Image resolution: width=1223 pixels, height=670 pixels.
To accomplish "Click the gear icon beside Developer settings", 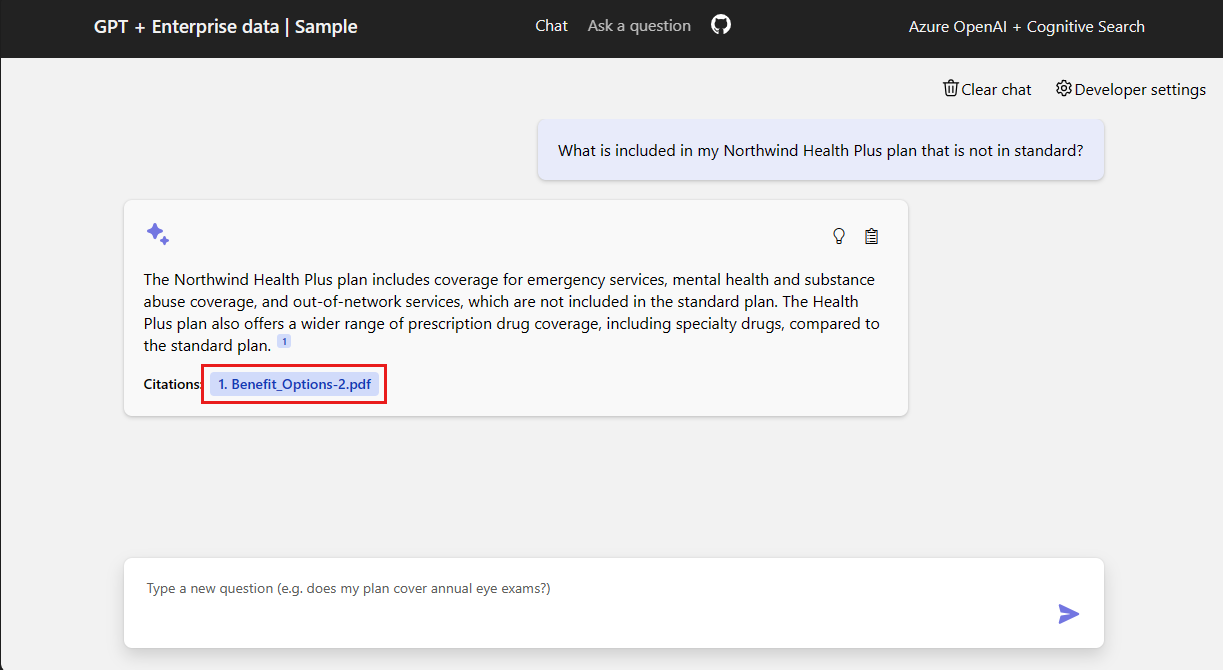I will click(1063, 89).
